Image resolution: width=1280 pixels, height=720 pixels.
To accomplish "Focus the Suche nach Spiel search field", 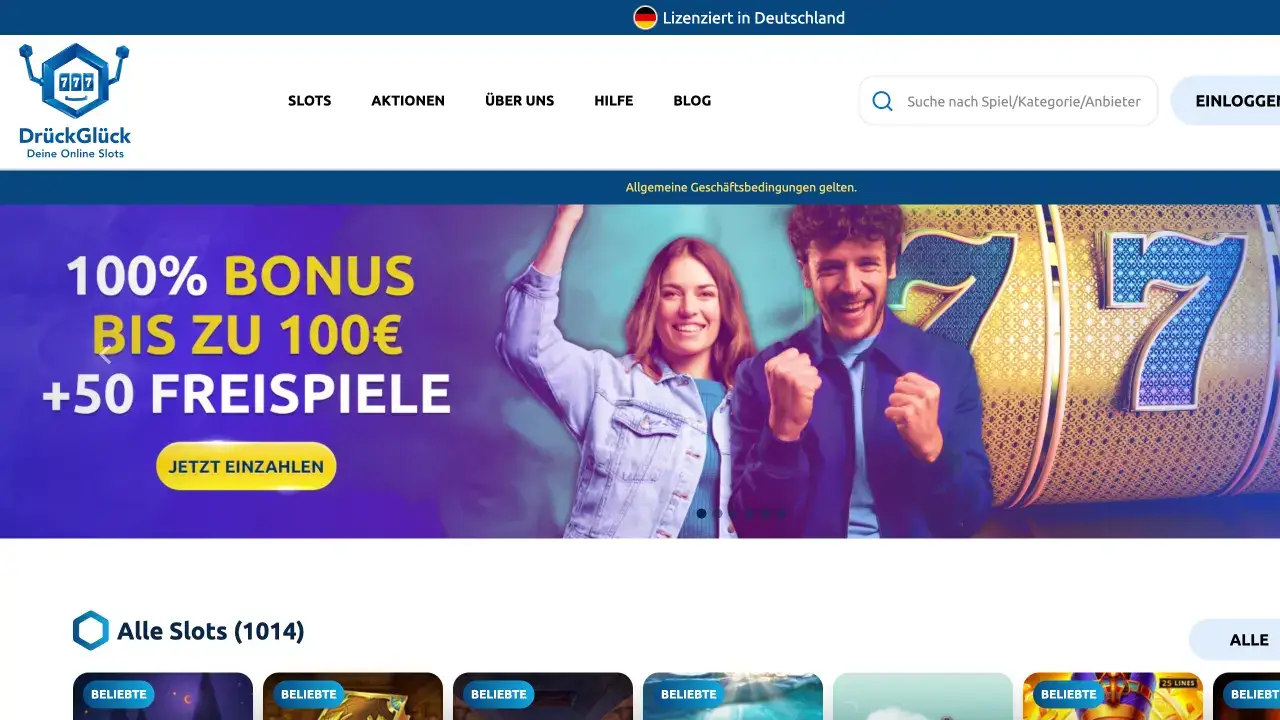I will pyautogui.click(x=1008, y=101).
